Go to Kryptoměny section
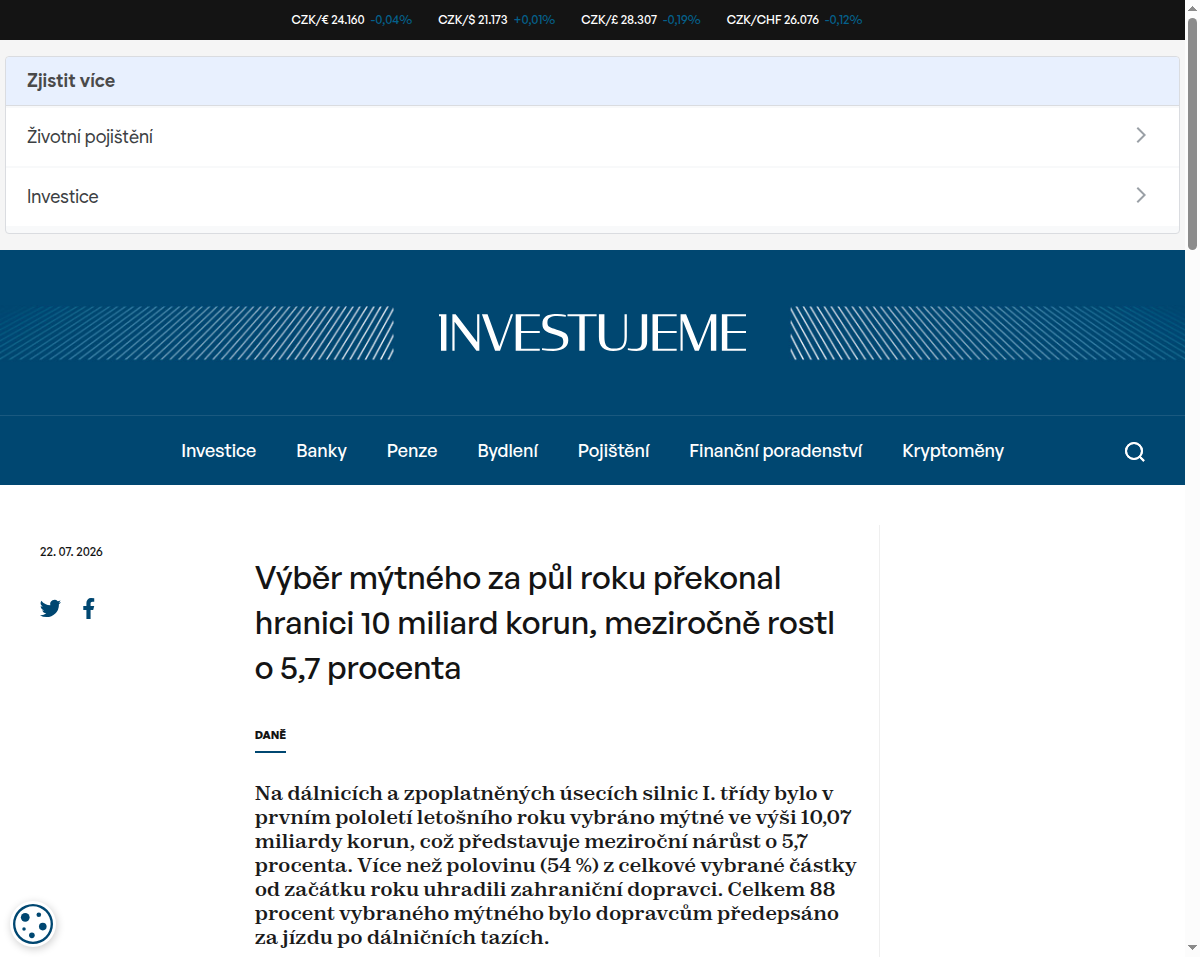The image size is (1200, 957). (x=953, y=451)
